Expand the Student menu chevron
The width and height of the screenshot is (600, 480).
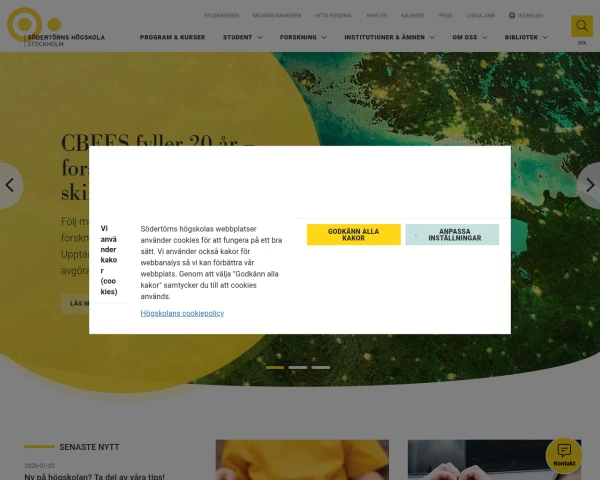[x=259, y=38]
